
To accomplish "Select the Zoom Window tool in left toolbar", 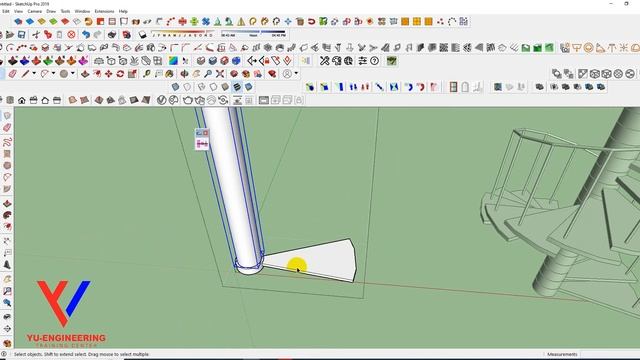I will 7,291.
